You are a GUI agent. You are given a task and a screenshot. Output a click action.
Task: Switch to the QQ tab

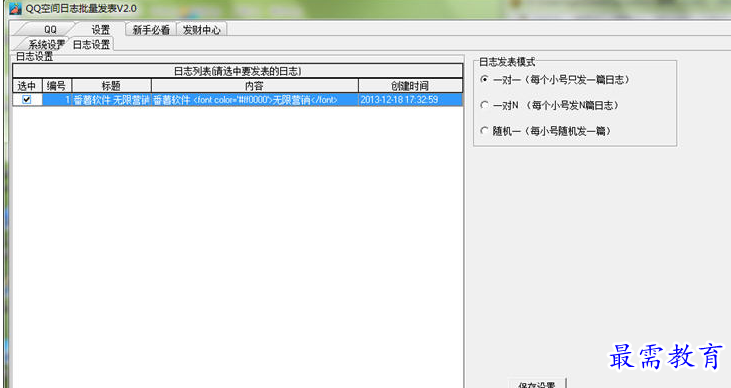(x=49, y=29)
